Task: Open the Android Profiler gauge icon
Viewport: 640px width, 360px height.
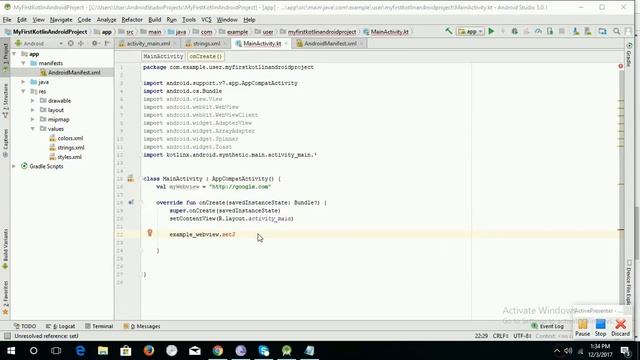Action: (538, 31)
